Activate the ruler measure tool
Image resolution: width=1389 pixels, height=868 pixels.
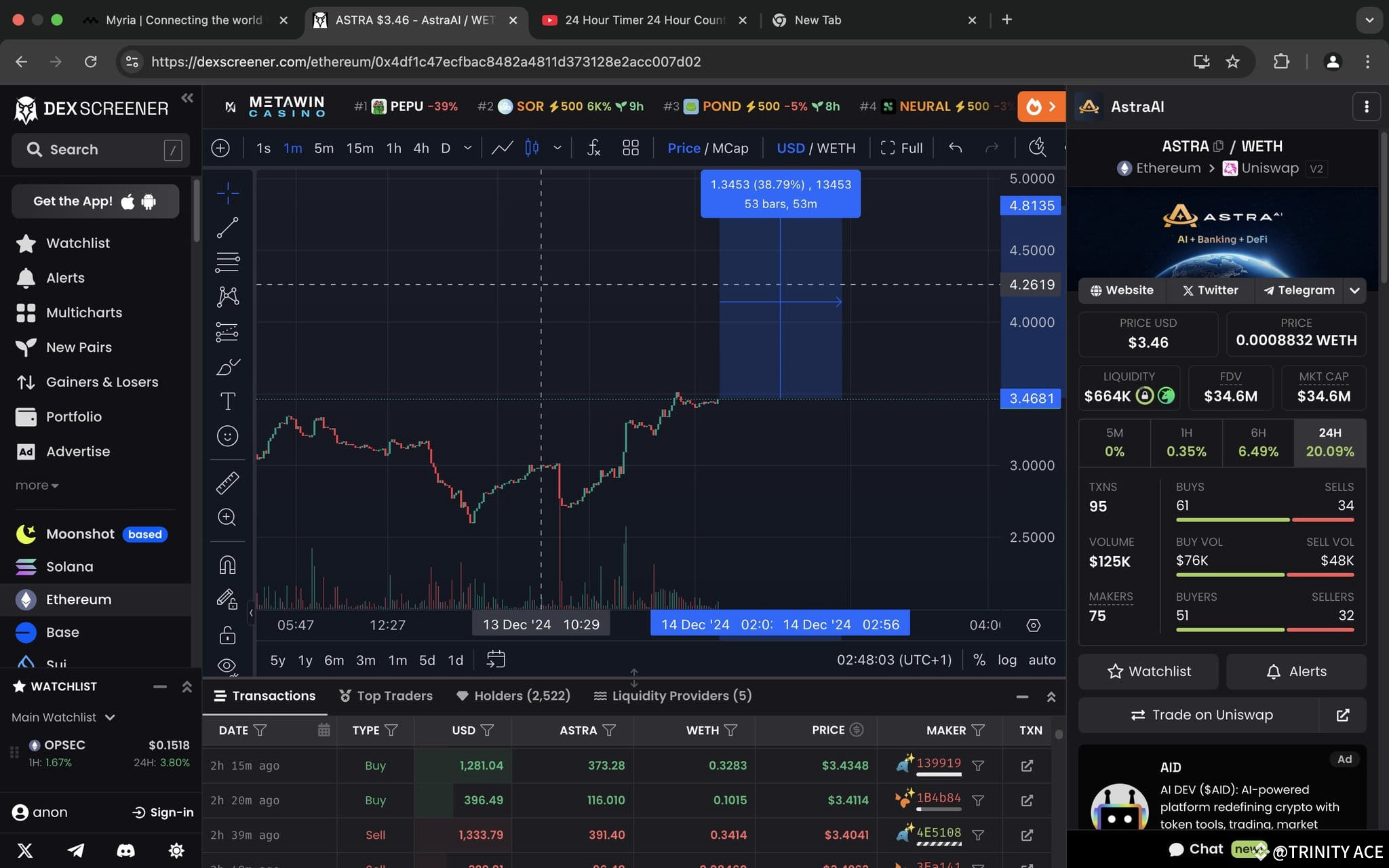(x=227, y=483)
